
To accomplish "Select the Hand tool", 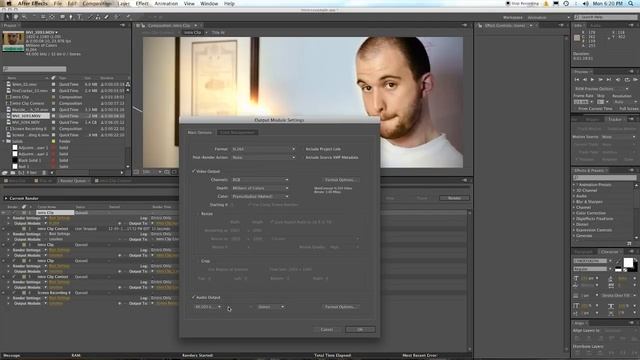I will coord(16,17).
